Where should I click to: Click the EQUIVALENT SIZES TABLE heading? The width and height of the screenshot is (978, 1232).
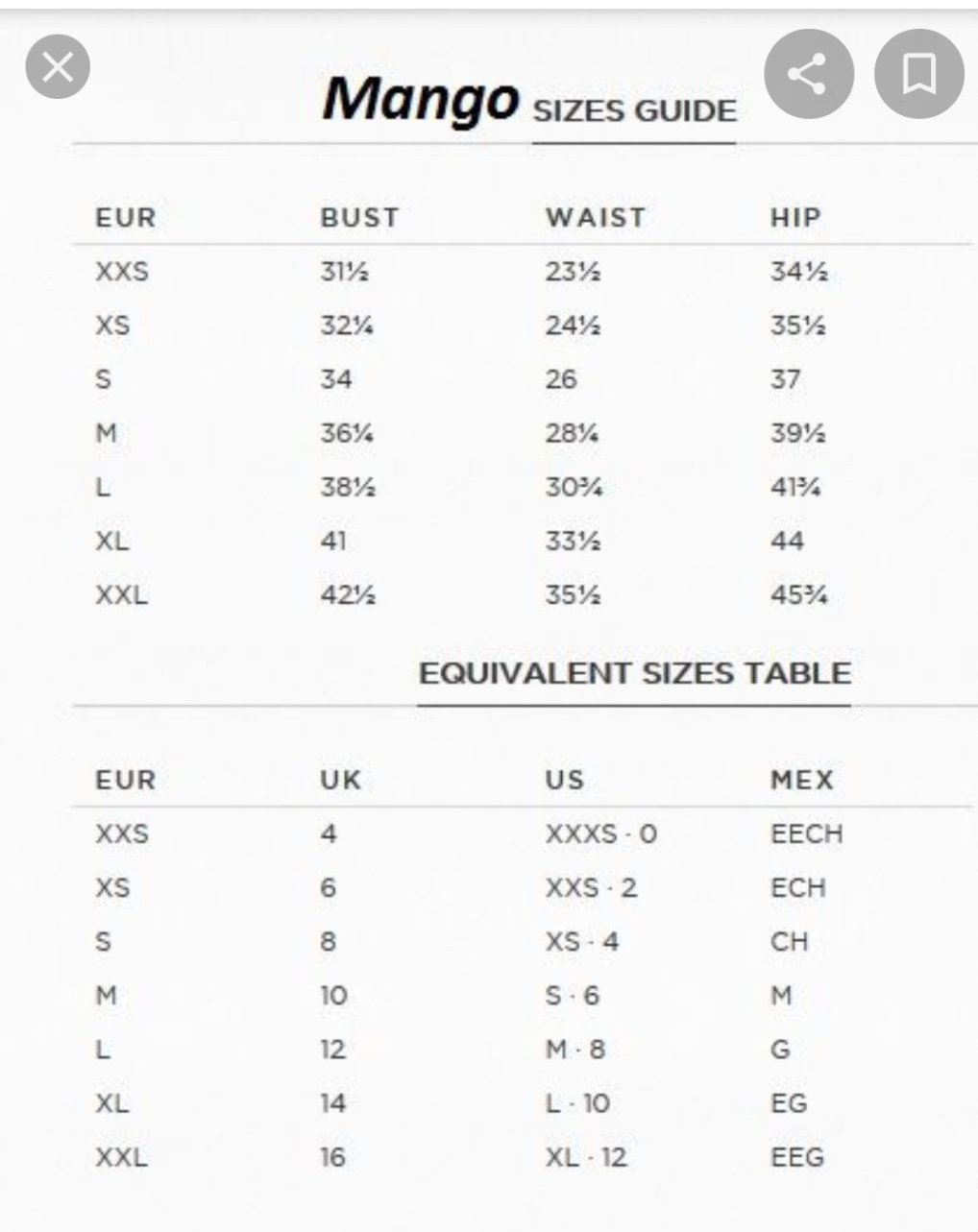click(x=634, y=673)
